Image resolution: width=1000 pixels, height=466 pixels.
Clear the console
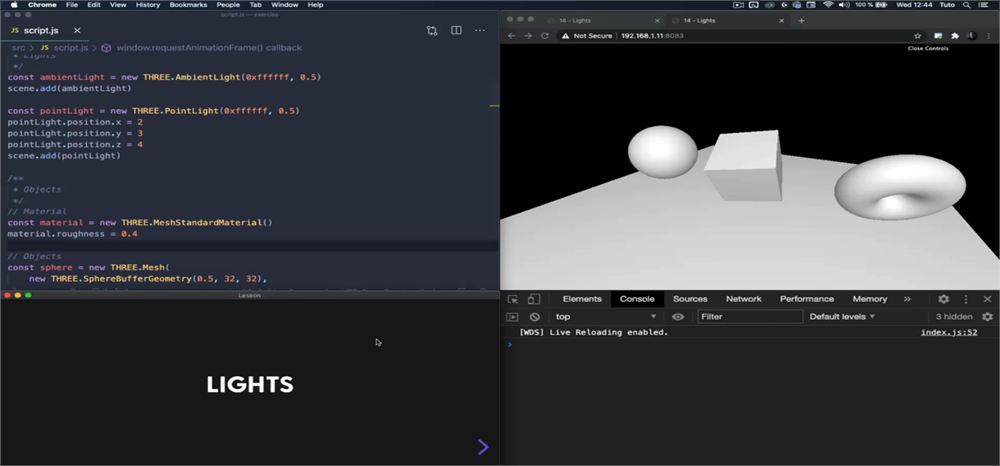[x=534, y=317]
